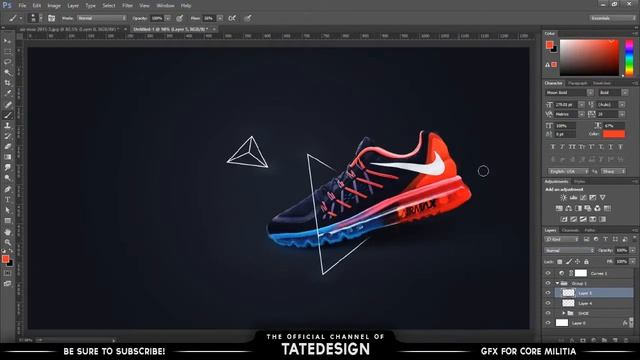Add a Levels adjustment
The height and width of the screenshot is (360, 640).
coord(573,198)
